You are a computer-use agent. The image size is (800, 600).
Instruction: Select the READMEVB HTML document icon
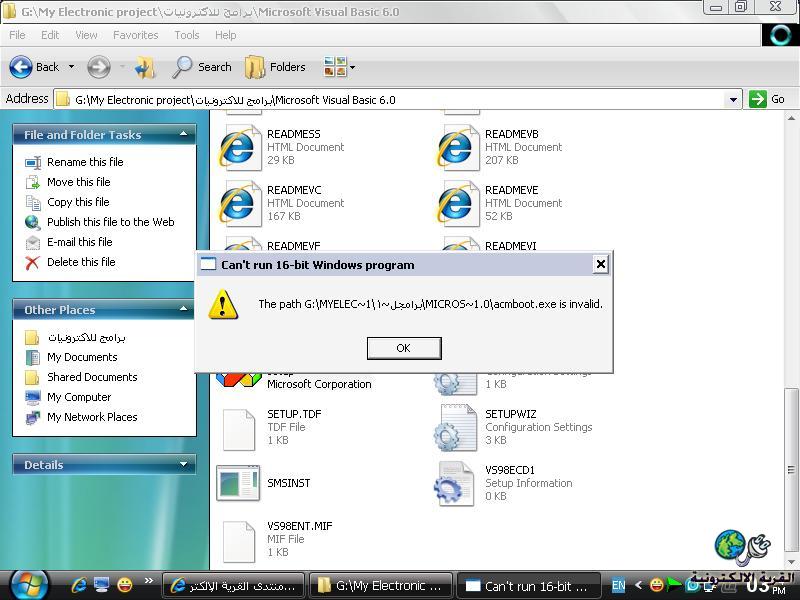456,147
